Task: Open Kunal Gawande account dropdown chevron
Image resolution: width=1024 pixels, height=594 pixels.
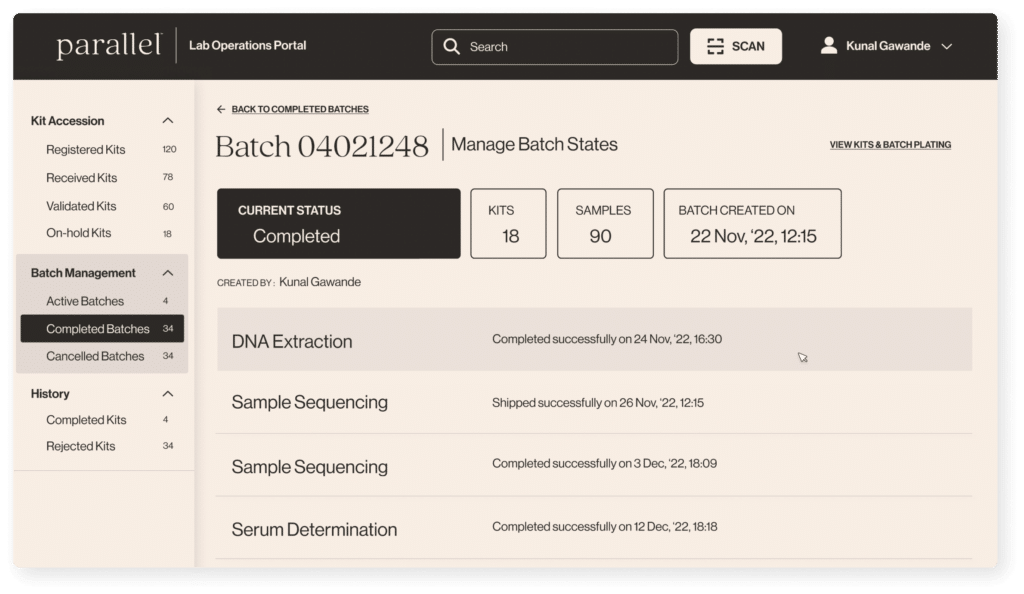Action: pos(947,47)
